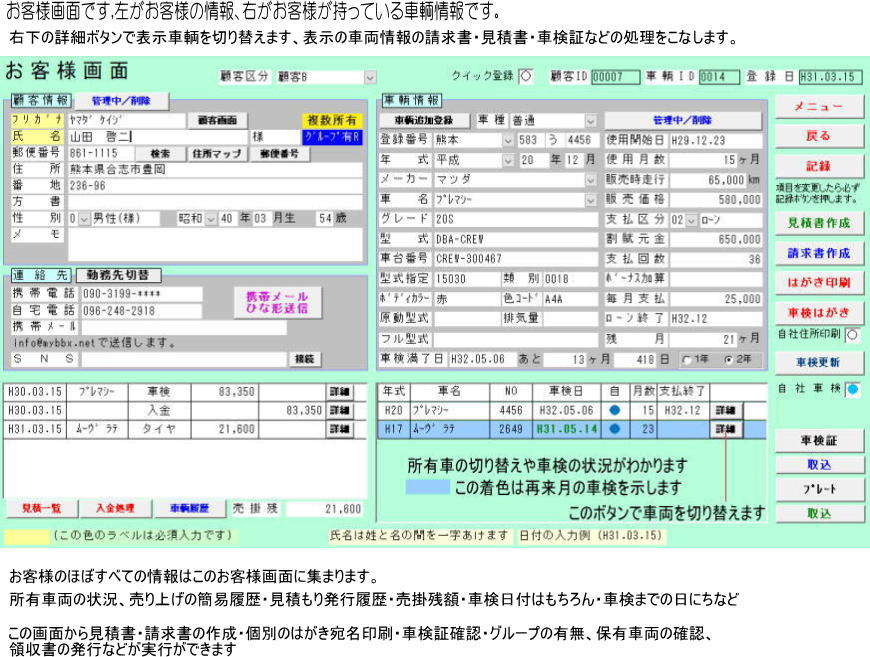
Task: Click the グレード field showing 20S
Action: tap(515, 220)
